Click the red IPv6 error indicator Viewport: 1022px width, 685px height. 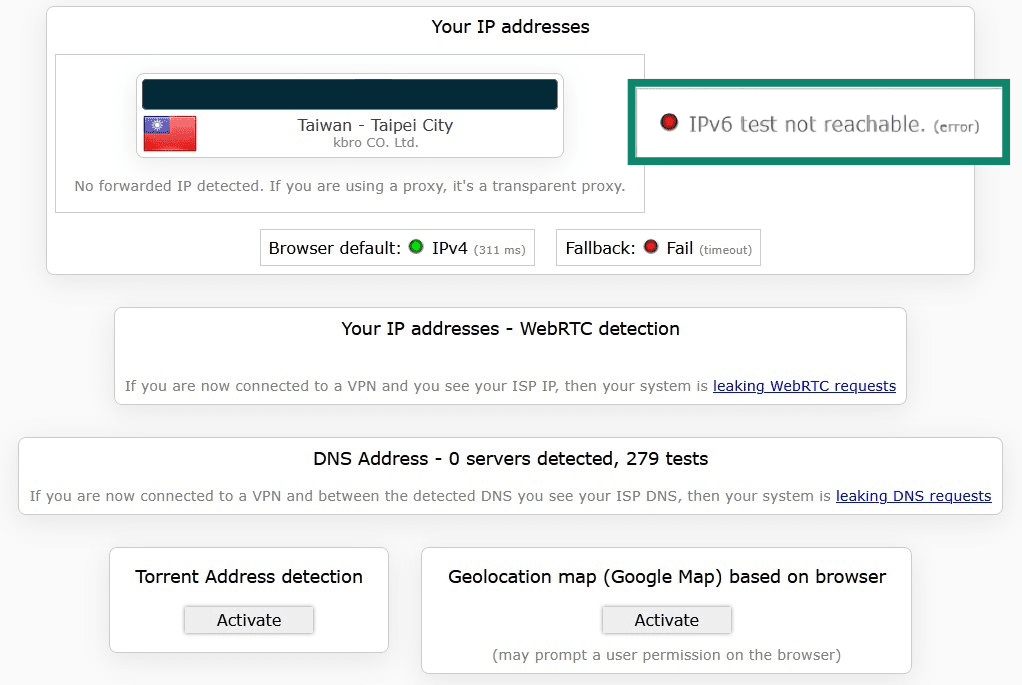[669, 123]
